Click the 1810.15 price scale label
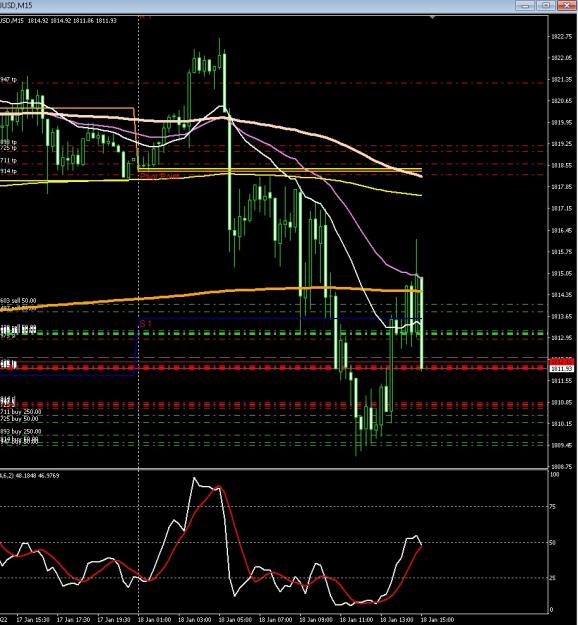 pyautogui.click(x=562, y=424)
